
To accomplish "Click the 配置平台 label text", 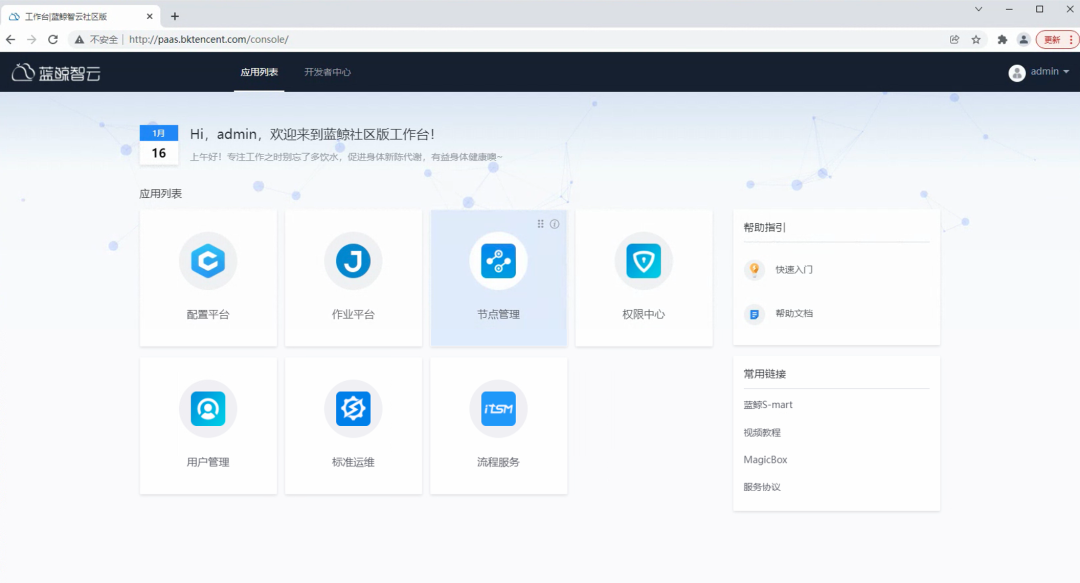I will (208, 314).
